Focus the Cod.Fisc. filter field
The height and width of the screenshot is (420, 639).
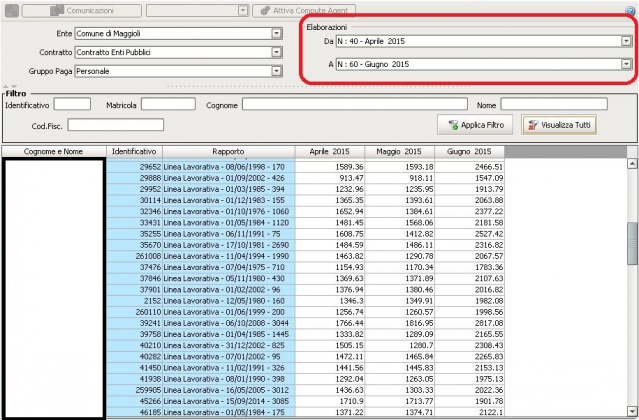(116, 125)
